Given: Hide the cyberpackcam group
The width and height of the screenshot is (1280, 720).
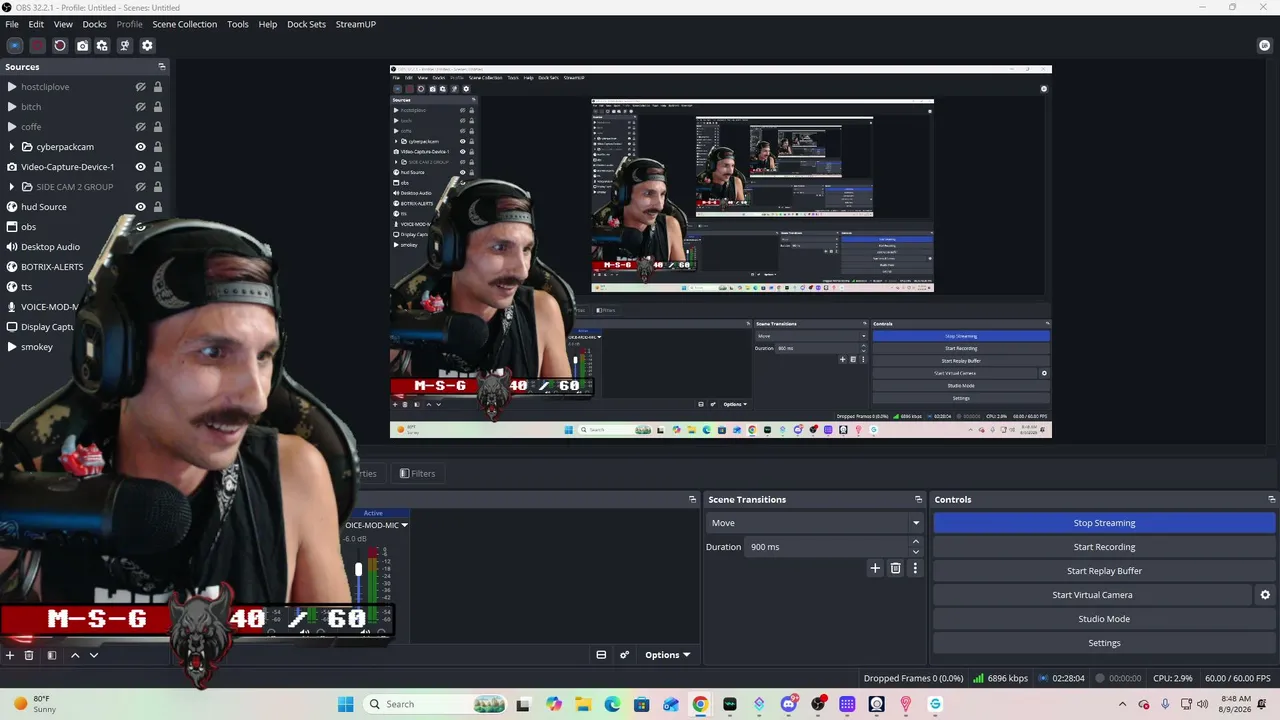Looking at the screenshot, I should click(141, 147).
